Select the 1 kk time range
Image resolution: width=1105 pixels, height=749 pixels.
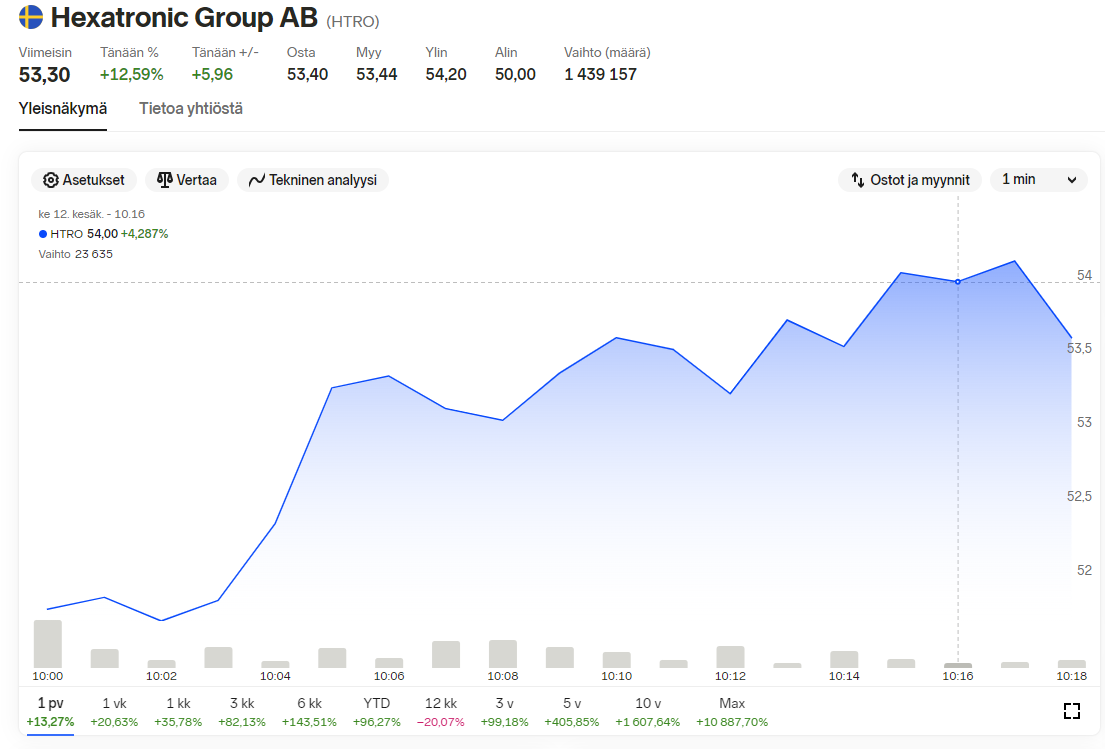coord(178,712)
